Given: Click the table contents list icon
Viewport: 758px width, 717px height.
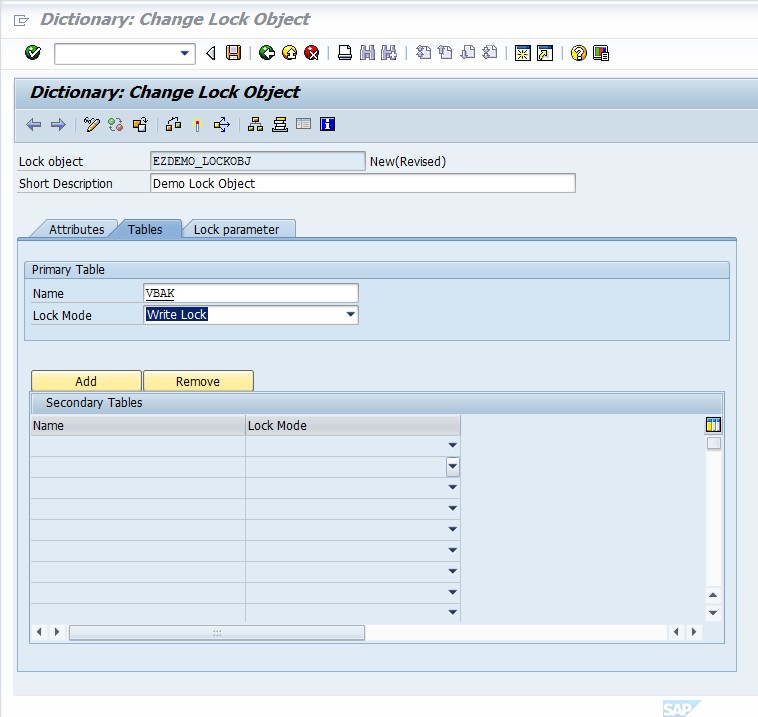Looking at the screenshot, I should tap(304, 124).
